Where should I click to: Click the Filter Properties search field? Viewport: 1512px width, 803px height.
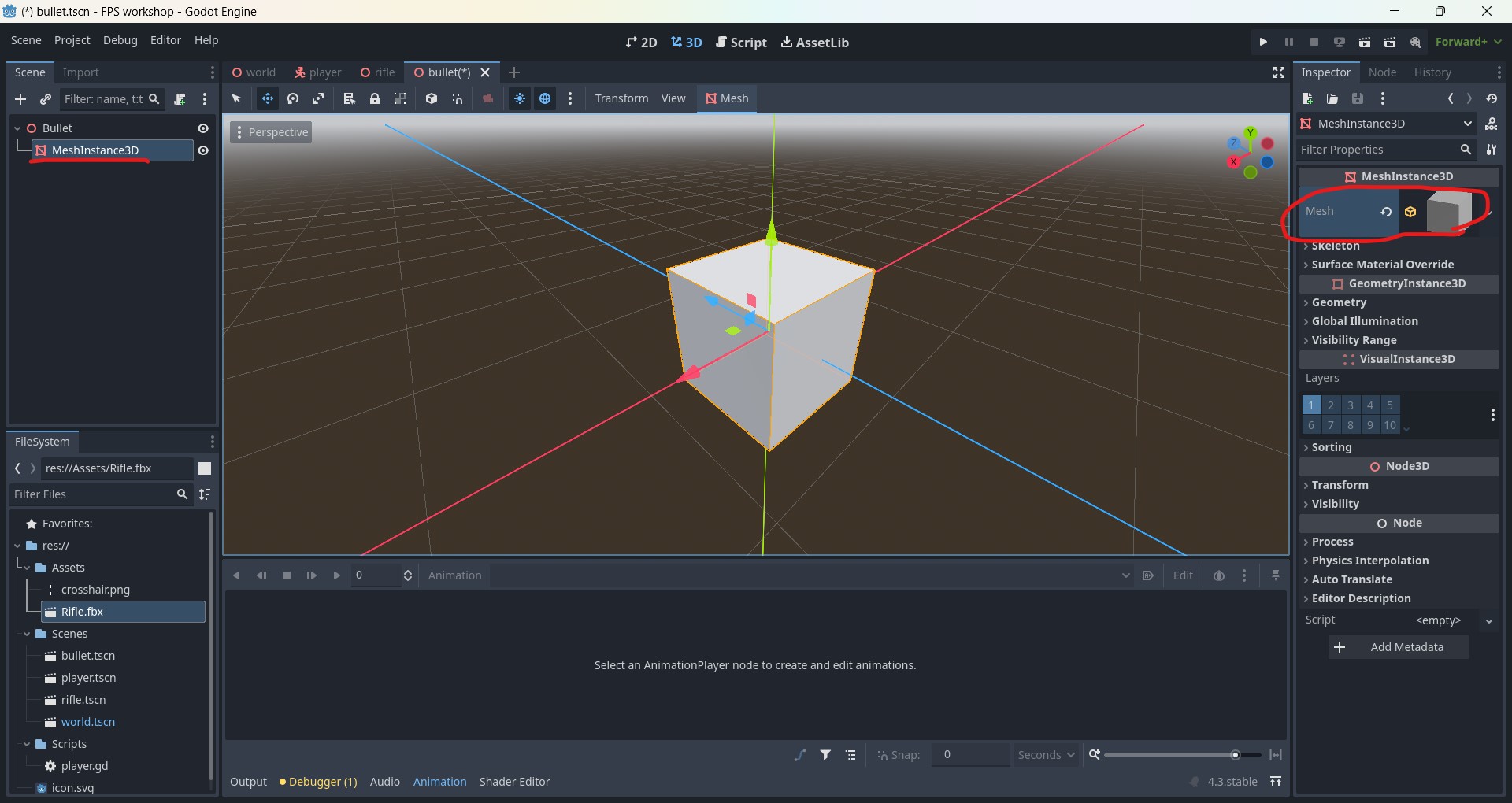pos(1377,150)
